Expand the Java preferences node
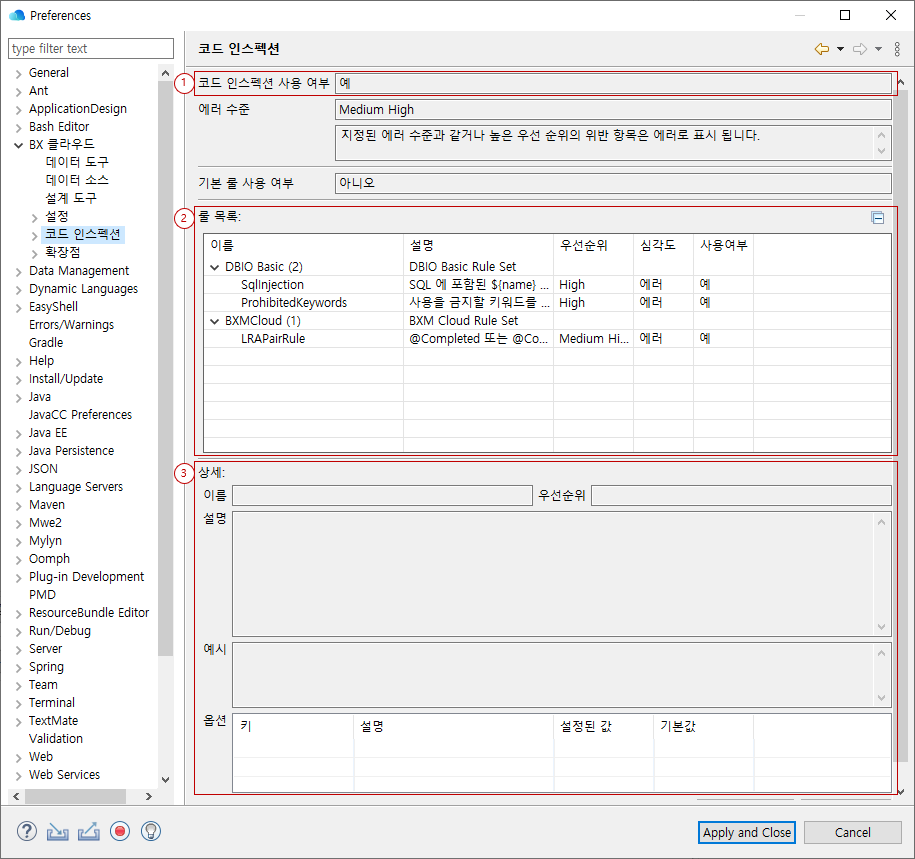This screenshot has height=859, width=915. (x=18, y=397)
